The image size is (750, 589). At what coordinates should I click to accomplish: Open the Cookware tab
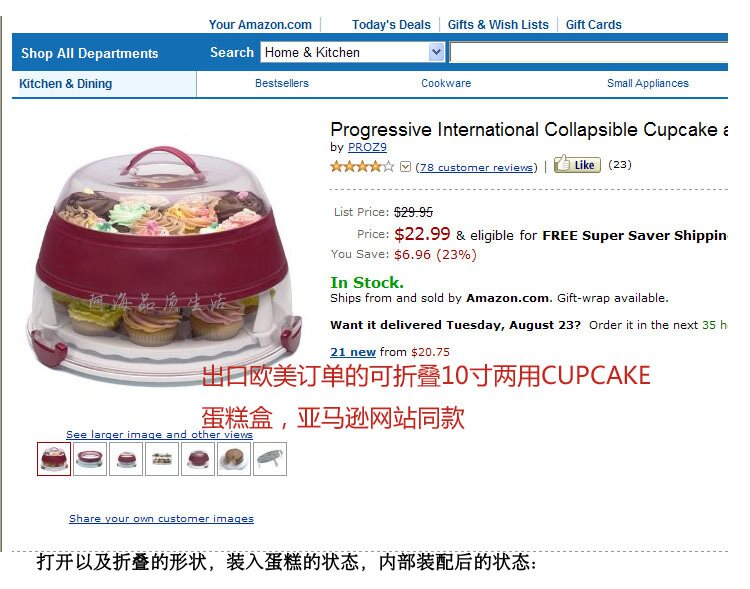tap(446, 83)
